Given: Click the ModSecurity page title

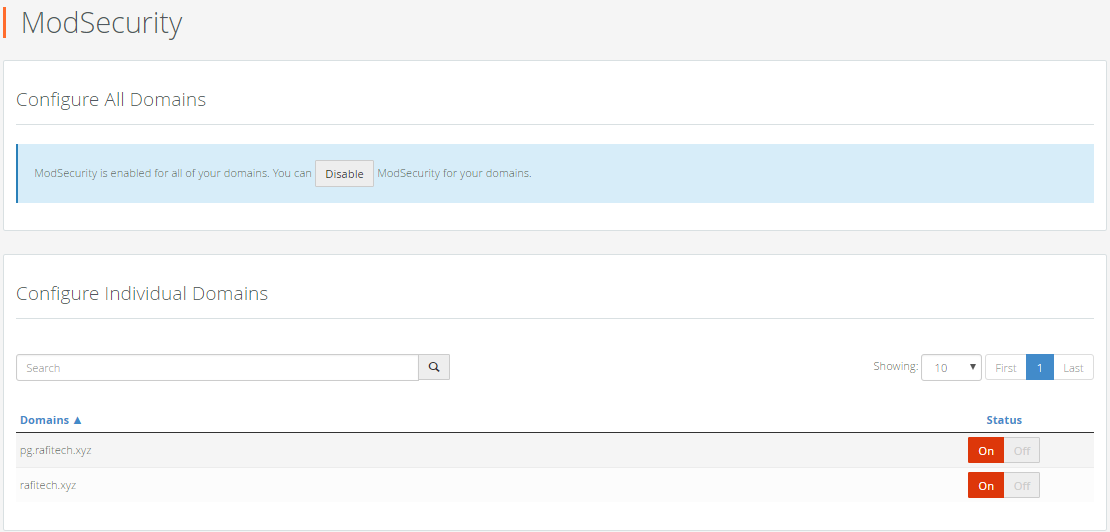Looking at the screenshot, I should point(101,23).
